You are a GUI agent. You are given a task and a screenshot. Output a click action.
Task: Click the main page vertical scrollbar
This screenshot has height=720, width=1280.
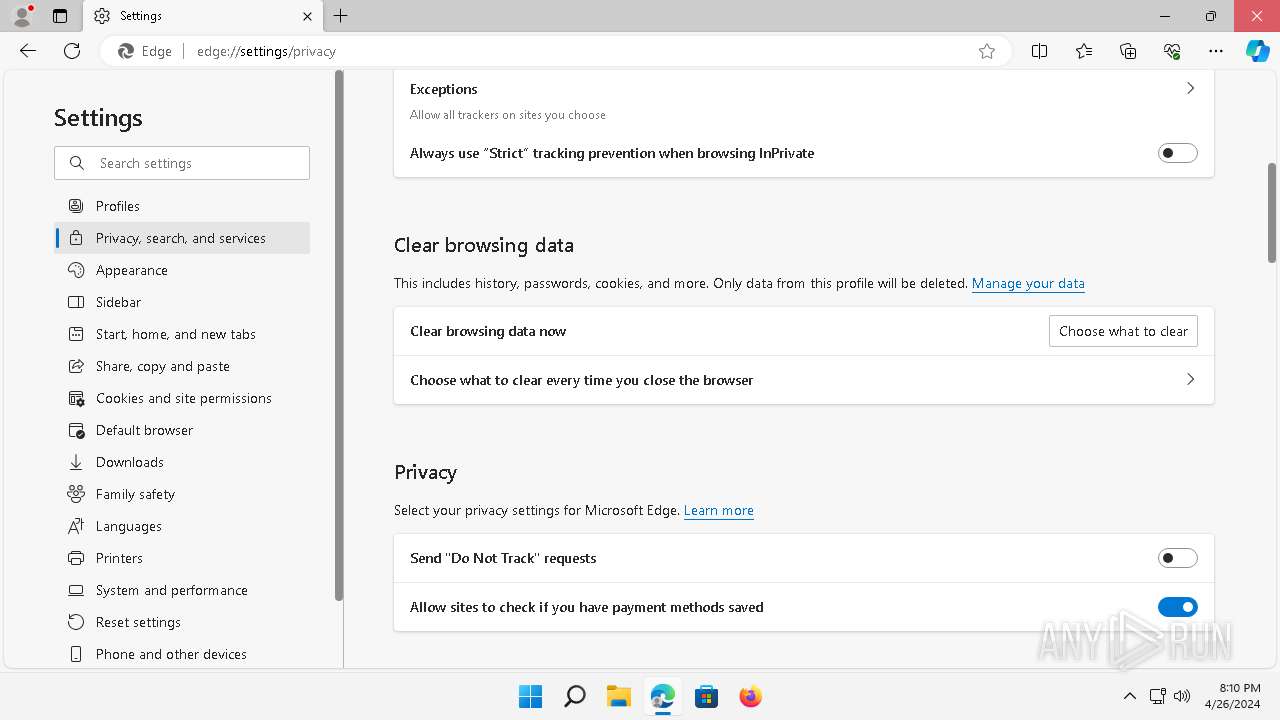(x=1272, y=212)
